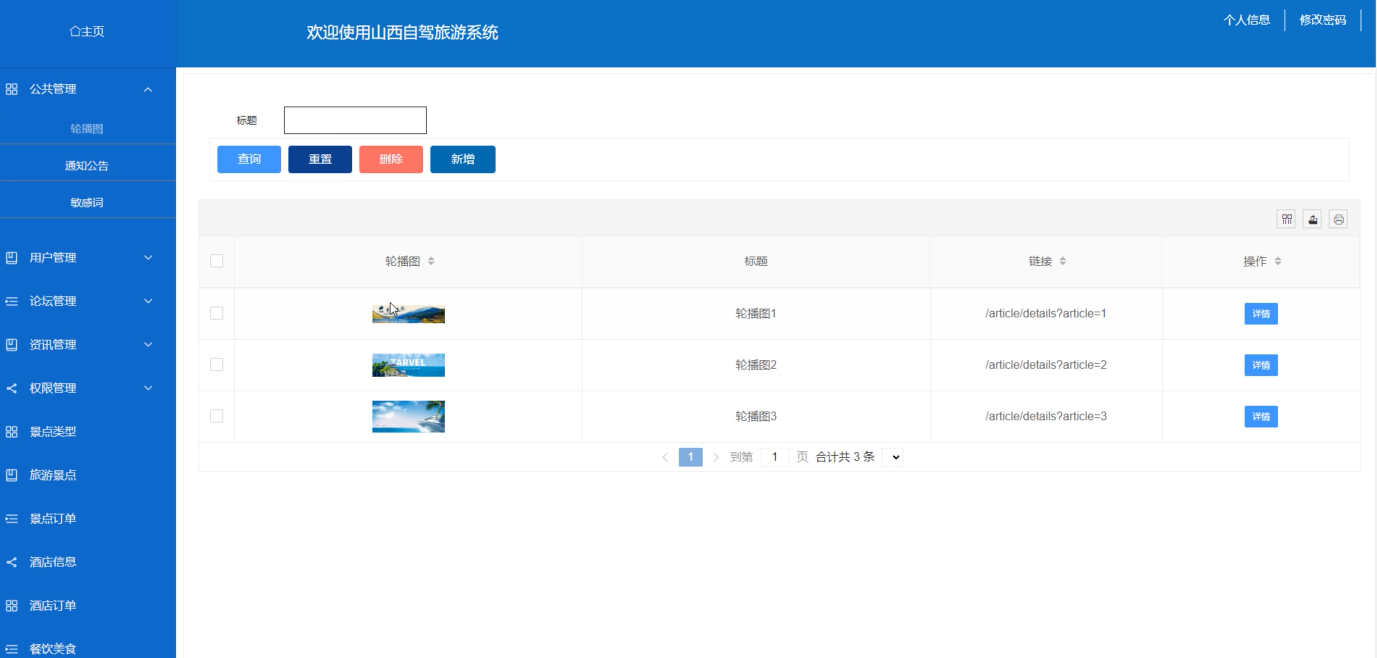The image size is (1377, 658).
Task: Check the box for 轮播图1 row
Action: [x=216, y=313]
